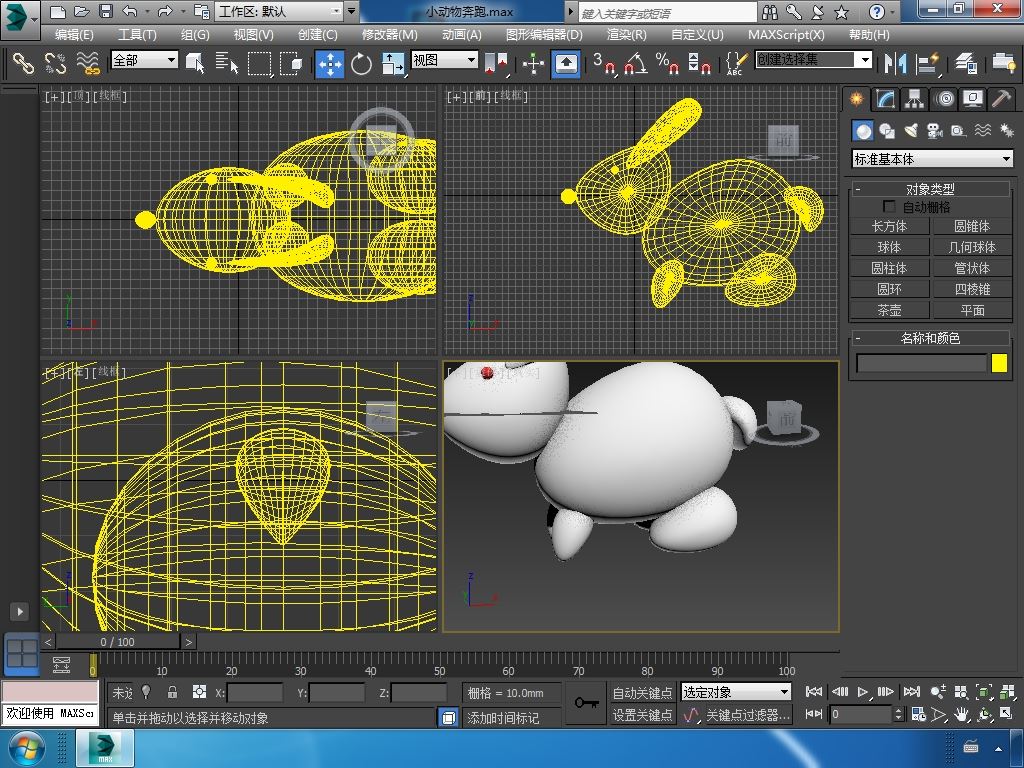
Task: Show the Lights creation category
Action: pyautogui.click(x=911, y=131)
